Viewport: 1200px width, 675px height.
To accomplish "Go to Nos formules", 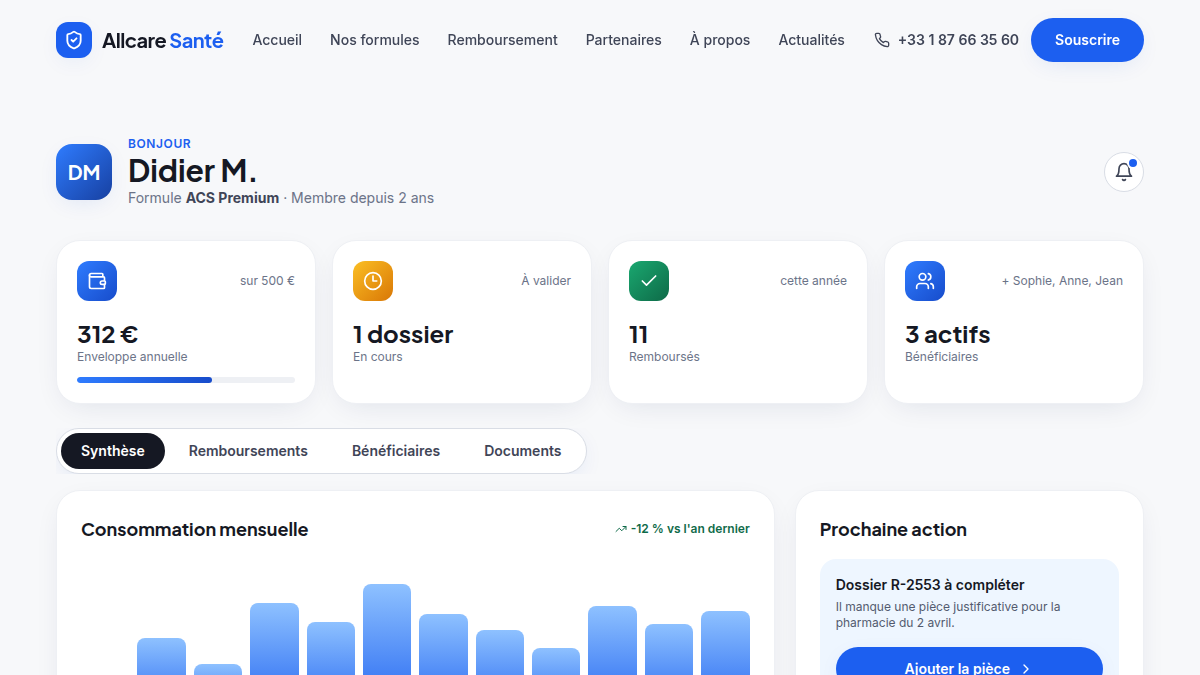I will pos(375,40).
